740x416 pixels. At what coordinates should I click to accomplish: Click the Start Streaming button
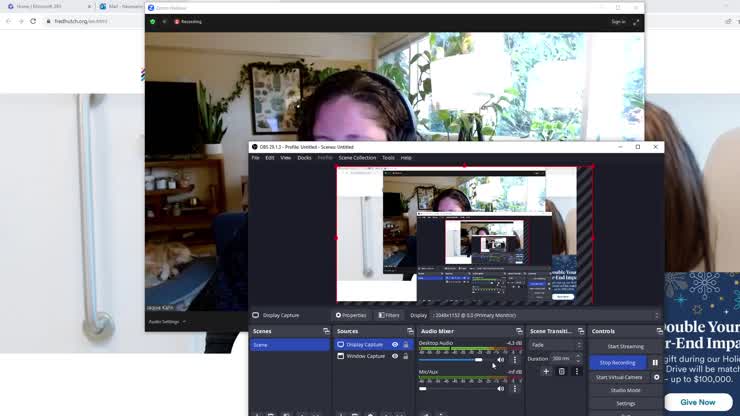click(x=625, y=346)
